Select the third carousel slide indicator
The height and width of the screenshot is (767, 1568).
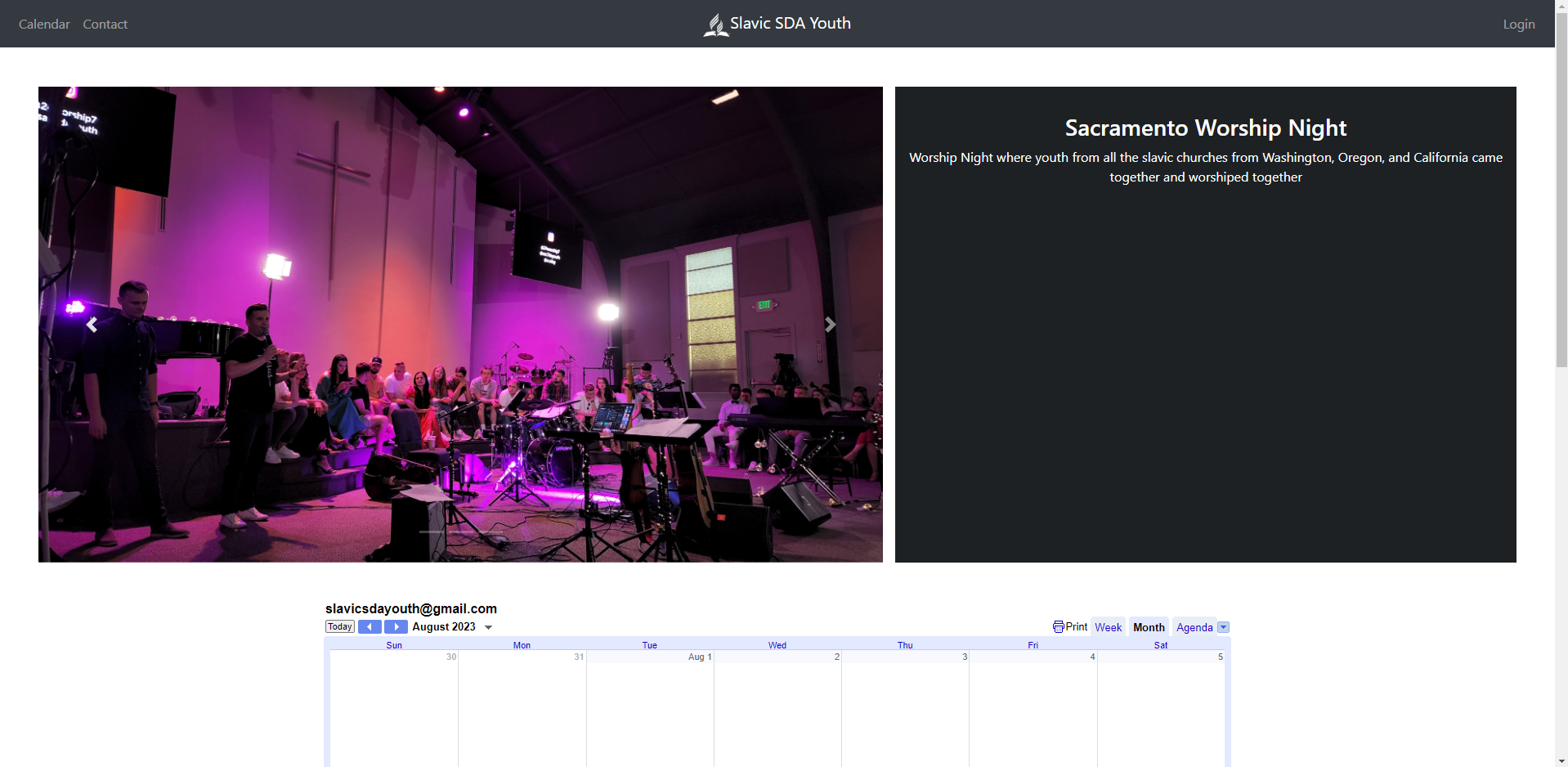[491, 532]
